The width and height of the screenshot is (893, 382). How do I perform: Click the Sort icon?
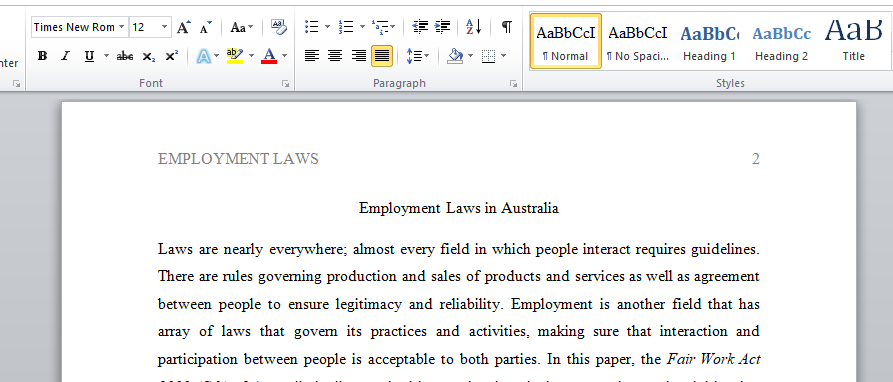[x=473, y=27]
